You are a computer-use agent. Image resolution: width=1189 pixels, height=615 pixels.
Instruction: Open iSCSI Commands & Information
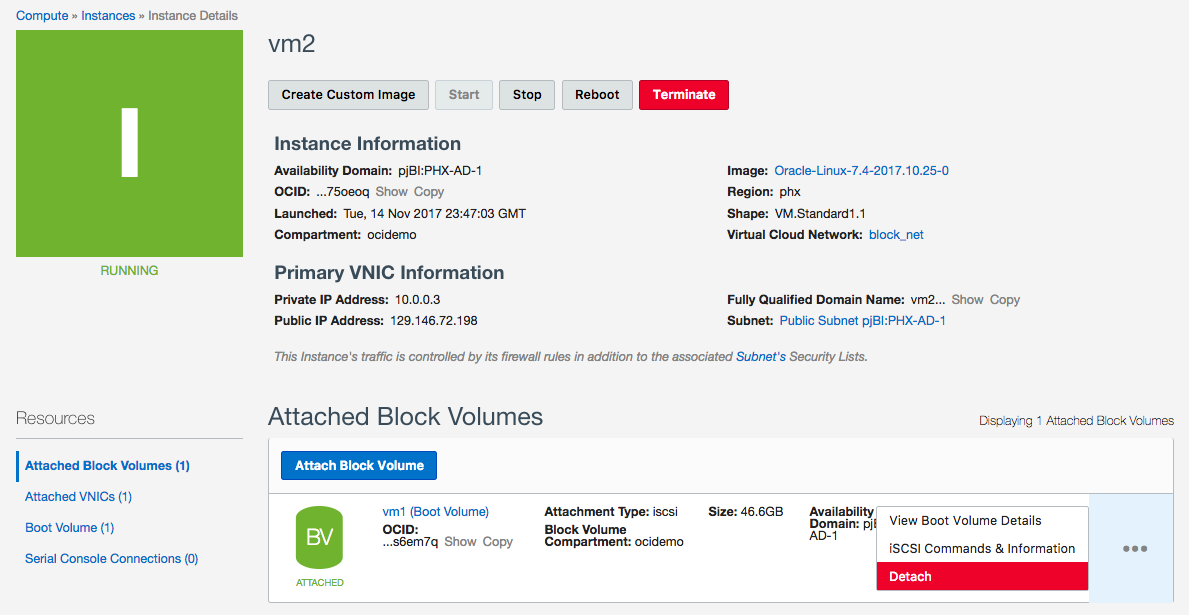coord(981,549)
